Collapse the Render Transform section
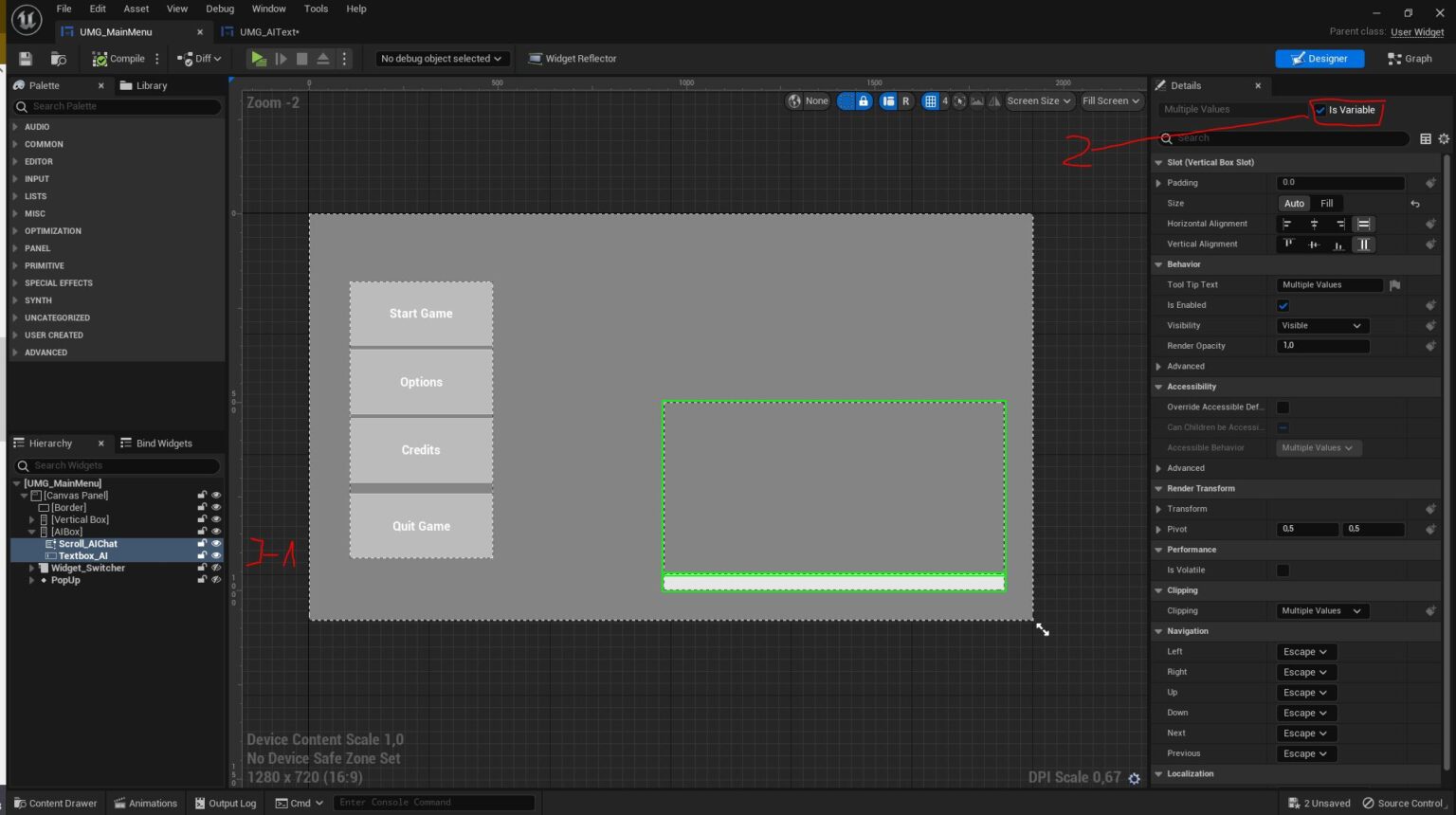Image resolution: width=1456 pixels, height=815 pixels. (1158, 488)
